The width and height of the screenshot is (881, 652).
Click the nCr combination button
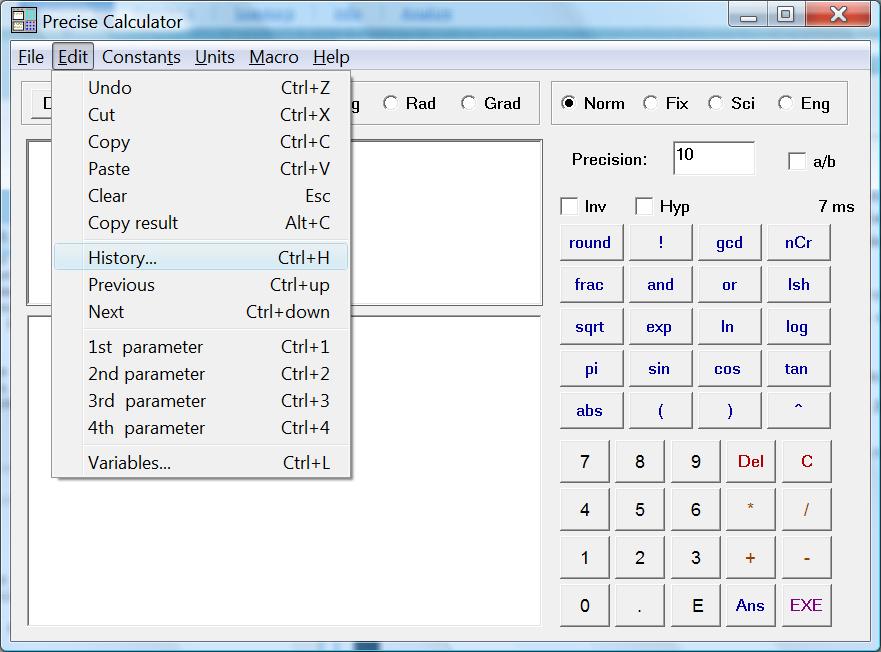[x=797, y=243]
